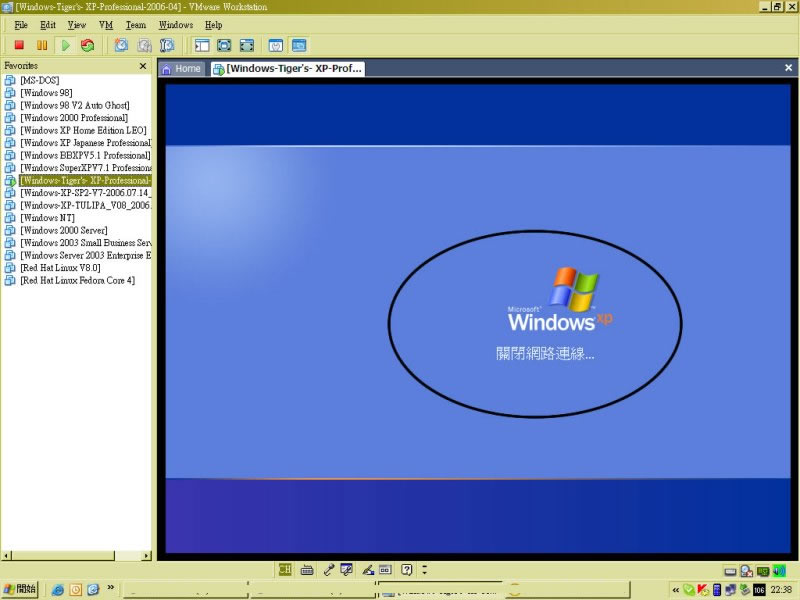
Task: Select [Windows-XP-TULIPA_V08_2006] favorite
Action: pyautogui.click(x=85, y=205)
